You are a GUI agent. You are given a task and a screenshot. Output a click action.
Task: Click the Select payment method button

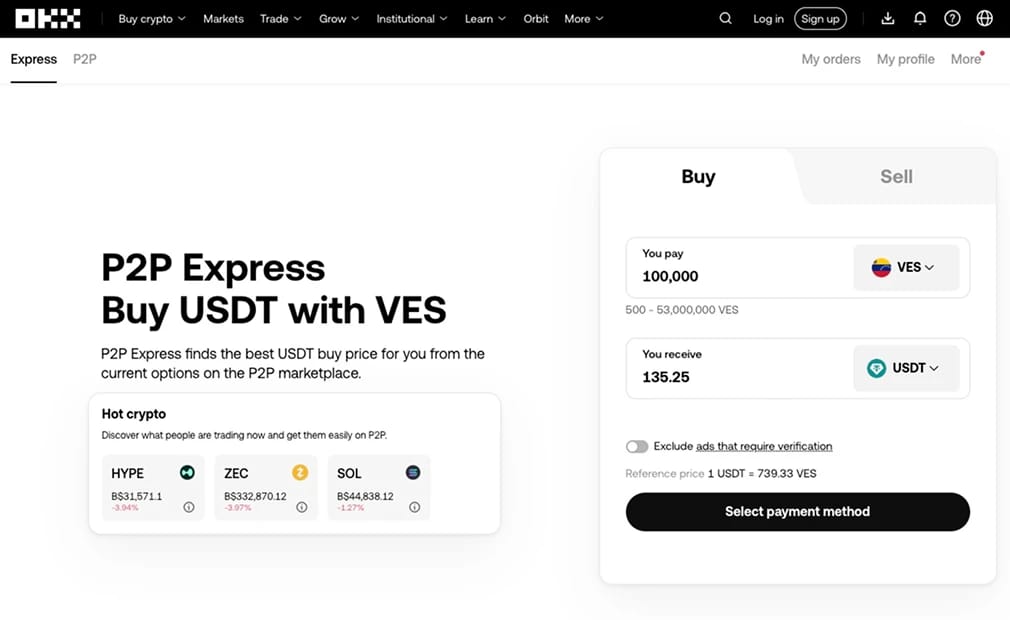click(x=797, y=512)
